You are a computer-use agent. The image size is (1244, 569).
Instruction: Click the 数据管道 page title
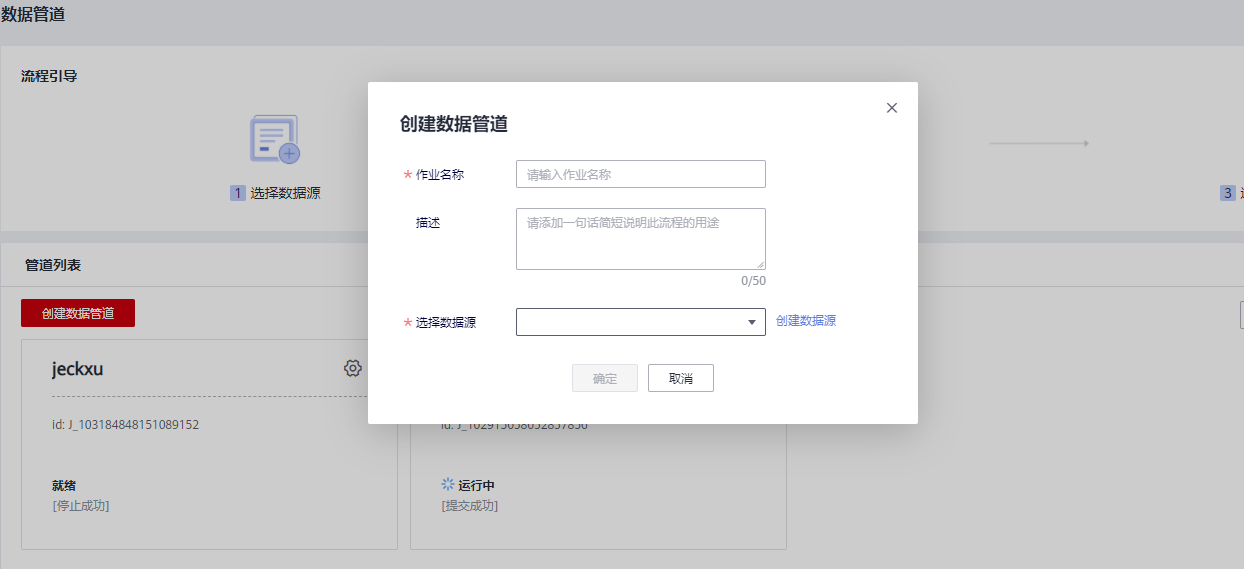(34, 13)
